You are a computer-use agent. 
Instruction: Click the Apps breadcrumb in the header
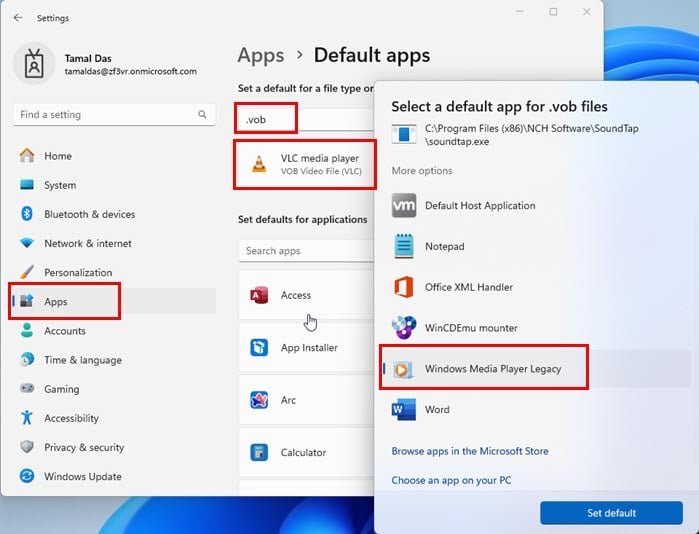[260, 56]
